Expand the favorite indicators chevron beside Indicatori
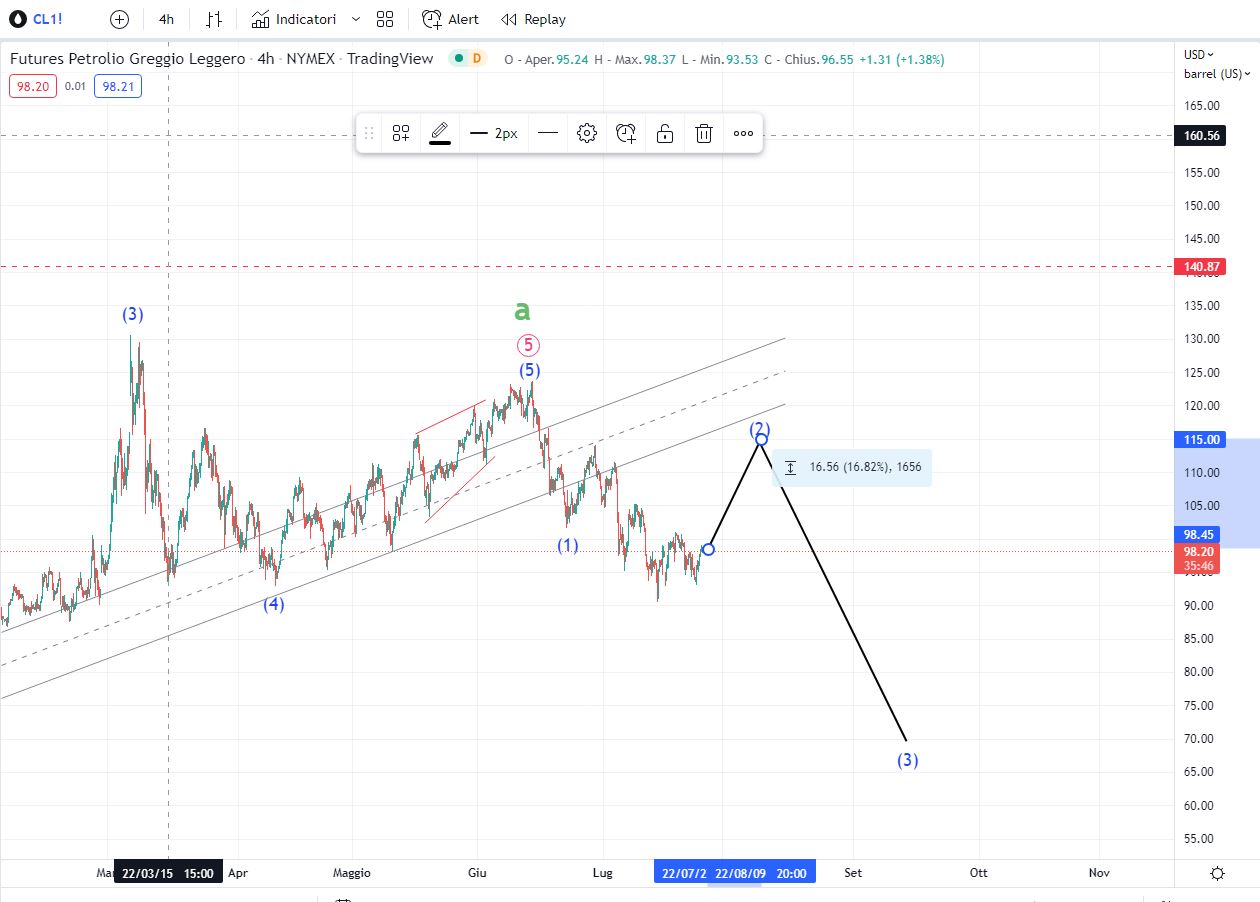This screenshot has width=1260, height=902. 356,19
